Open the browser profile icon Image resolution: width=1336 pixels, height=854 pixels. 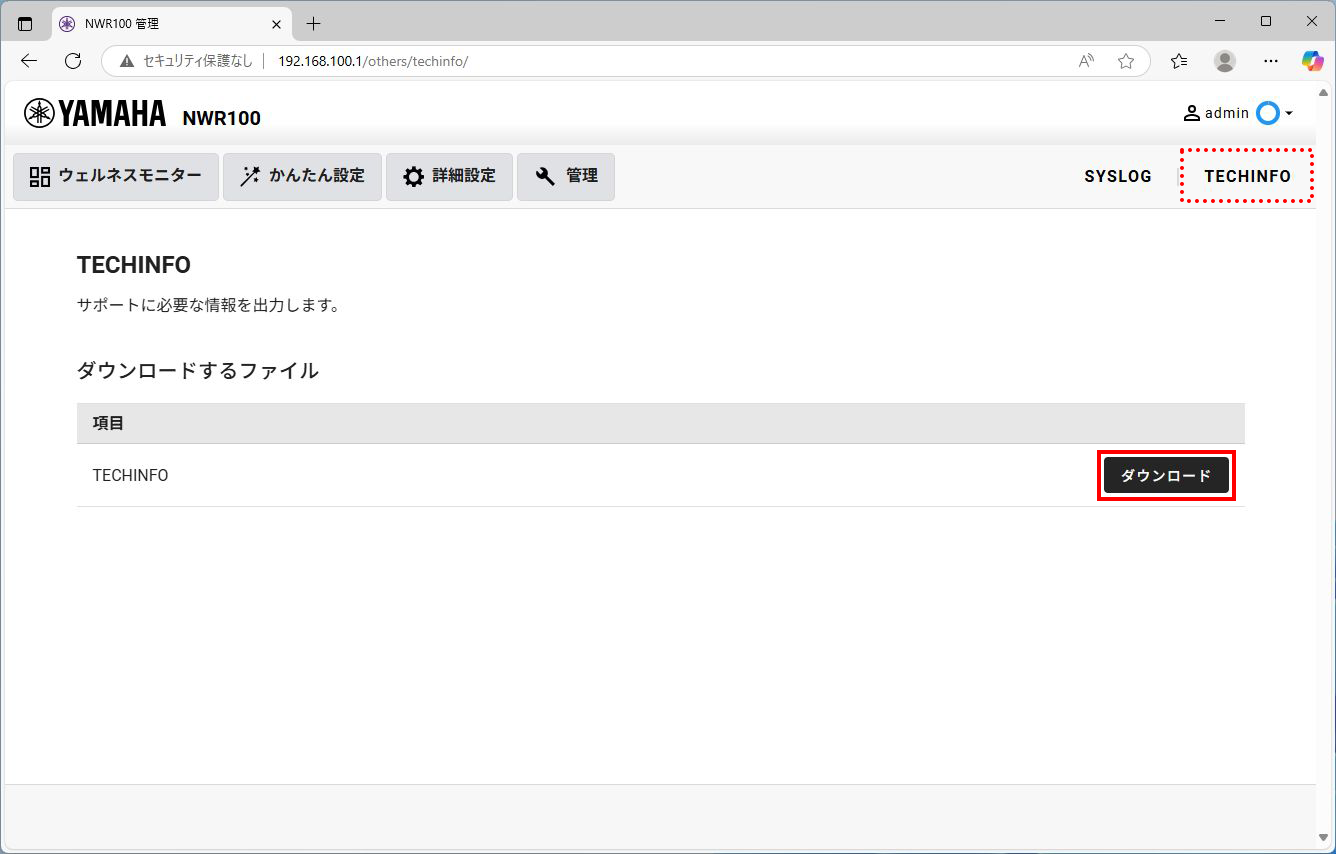(1225, 61)
